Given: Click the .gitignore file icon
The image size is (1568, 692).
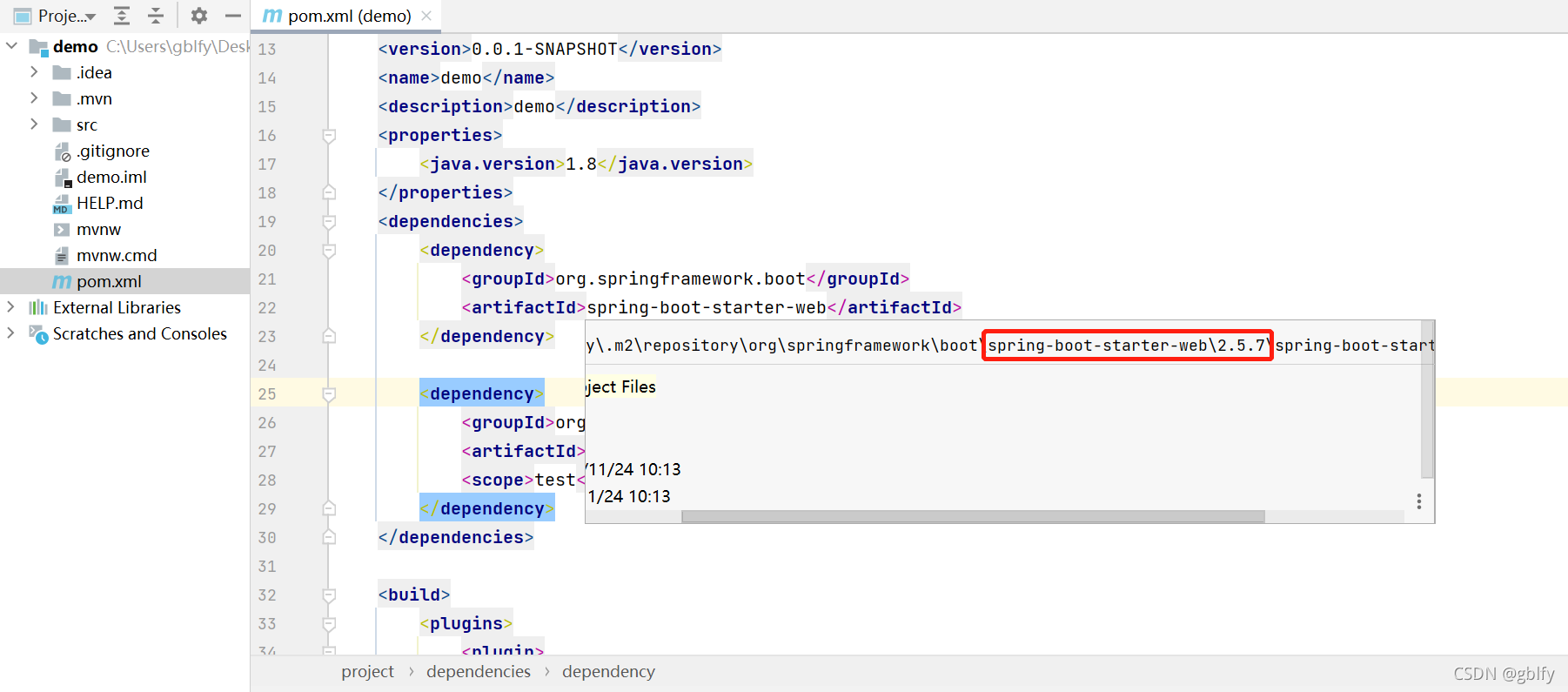Looking at the screenshot, I should (x=62, y=151).
